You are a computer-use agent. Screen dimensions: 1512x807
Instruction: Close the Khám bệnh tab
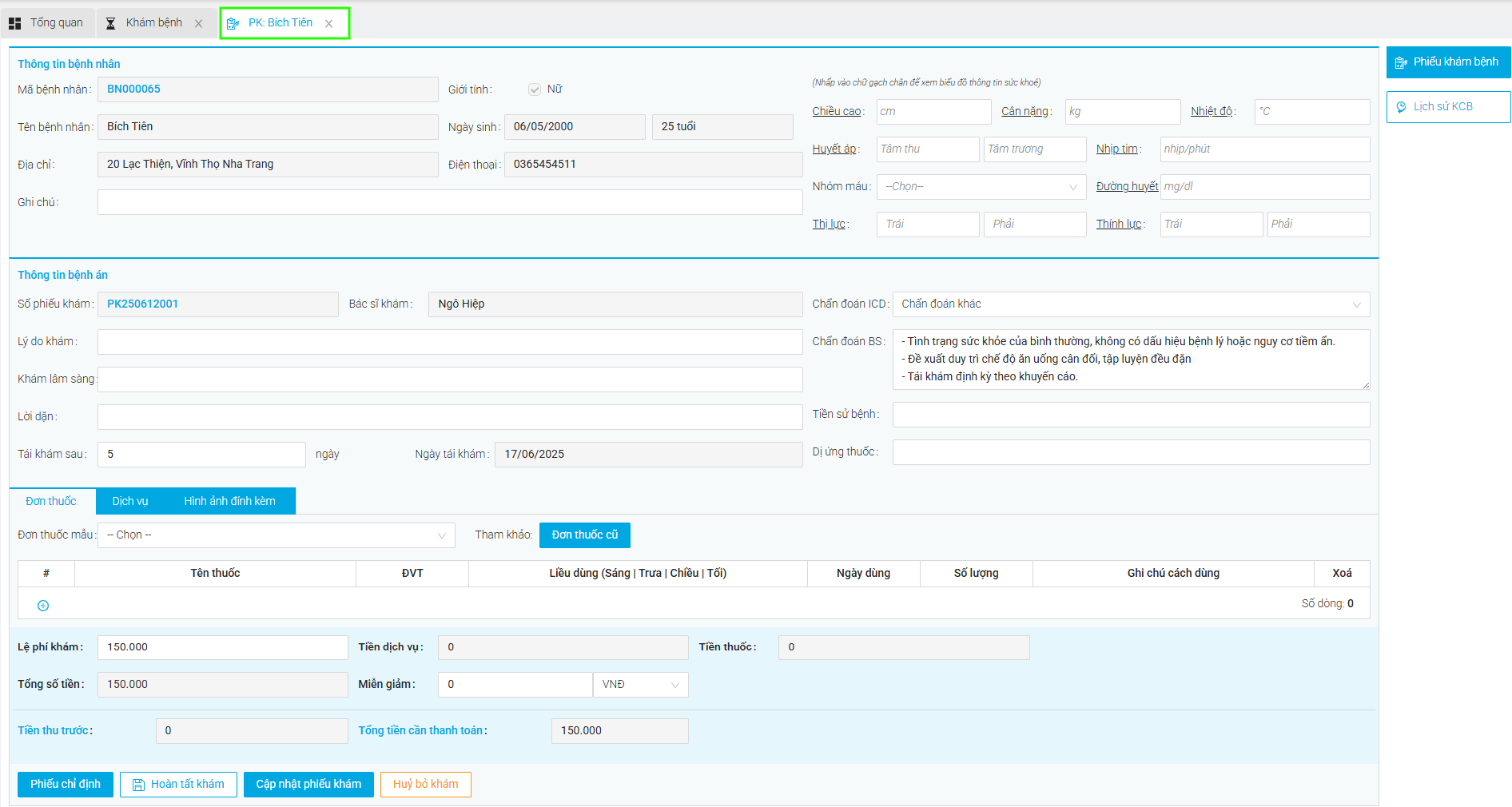pyautogui.click(x=198, y=24)
